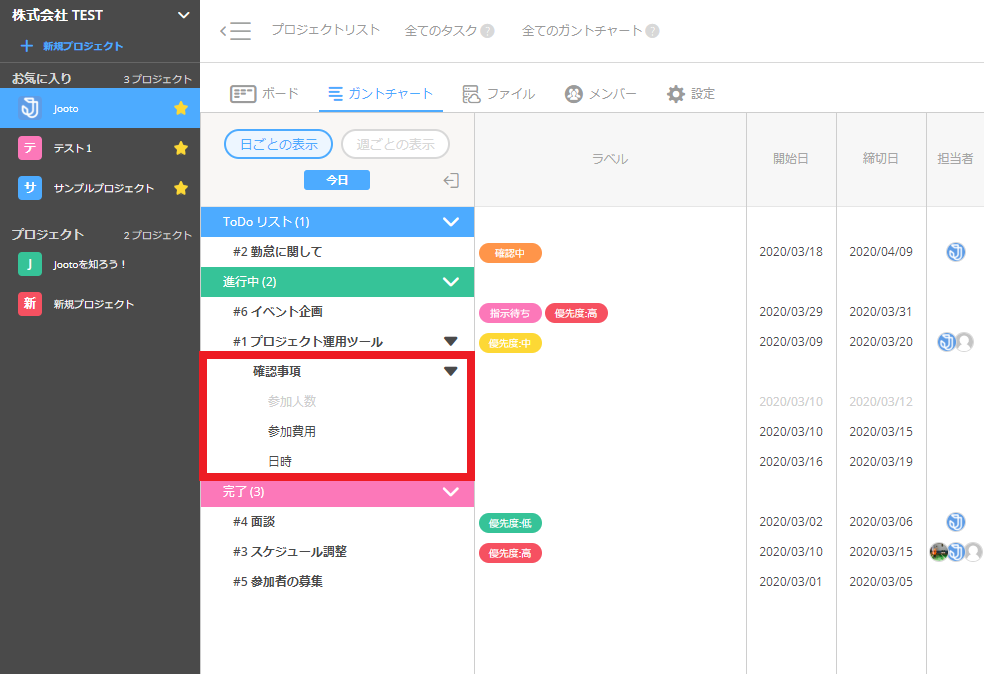Unstar the サンプルプロジェクト favorite
The height and width of the screenshot is (674, 984).
point(181,188)
